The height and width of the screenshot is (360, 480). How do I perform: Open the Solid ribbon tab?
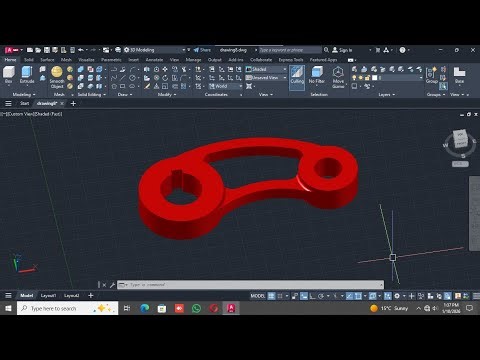point(29,60)
